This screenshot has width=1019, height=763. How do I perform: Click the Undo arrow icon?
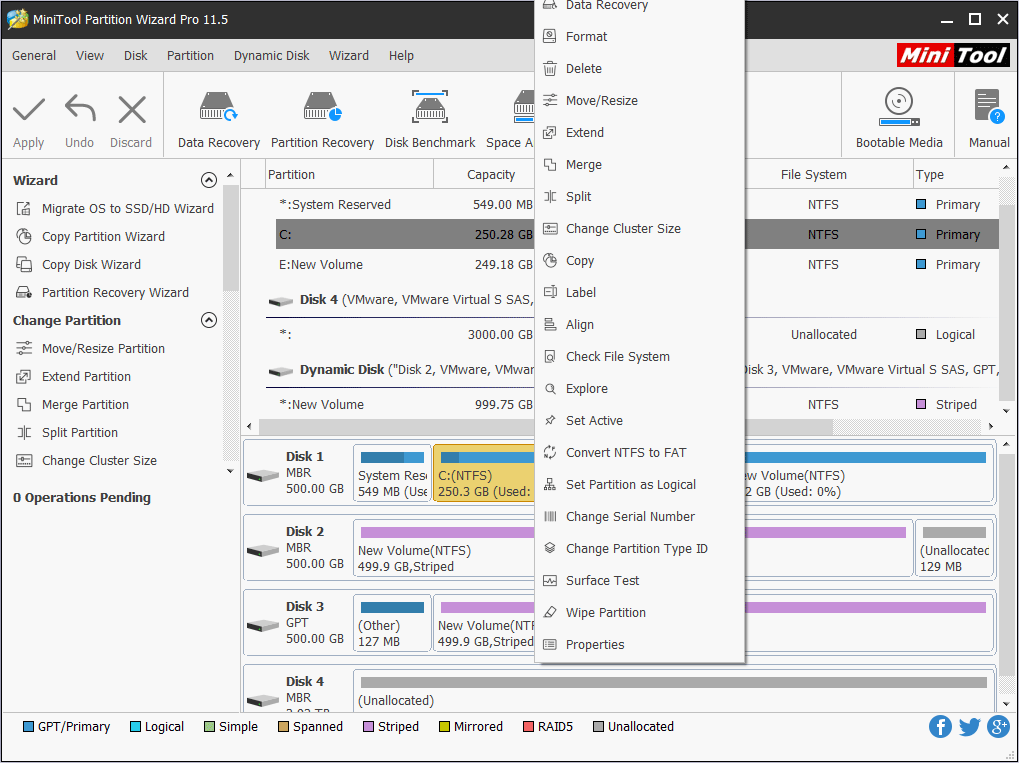point(79,109)
